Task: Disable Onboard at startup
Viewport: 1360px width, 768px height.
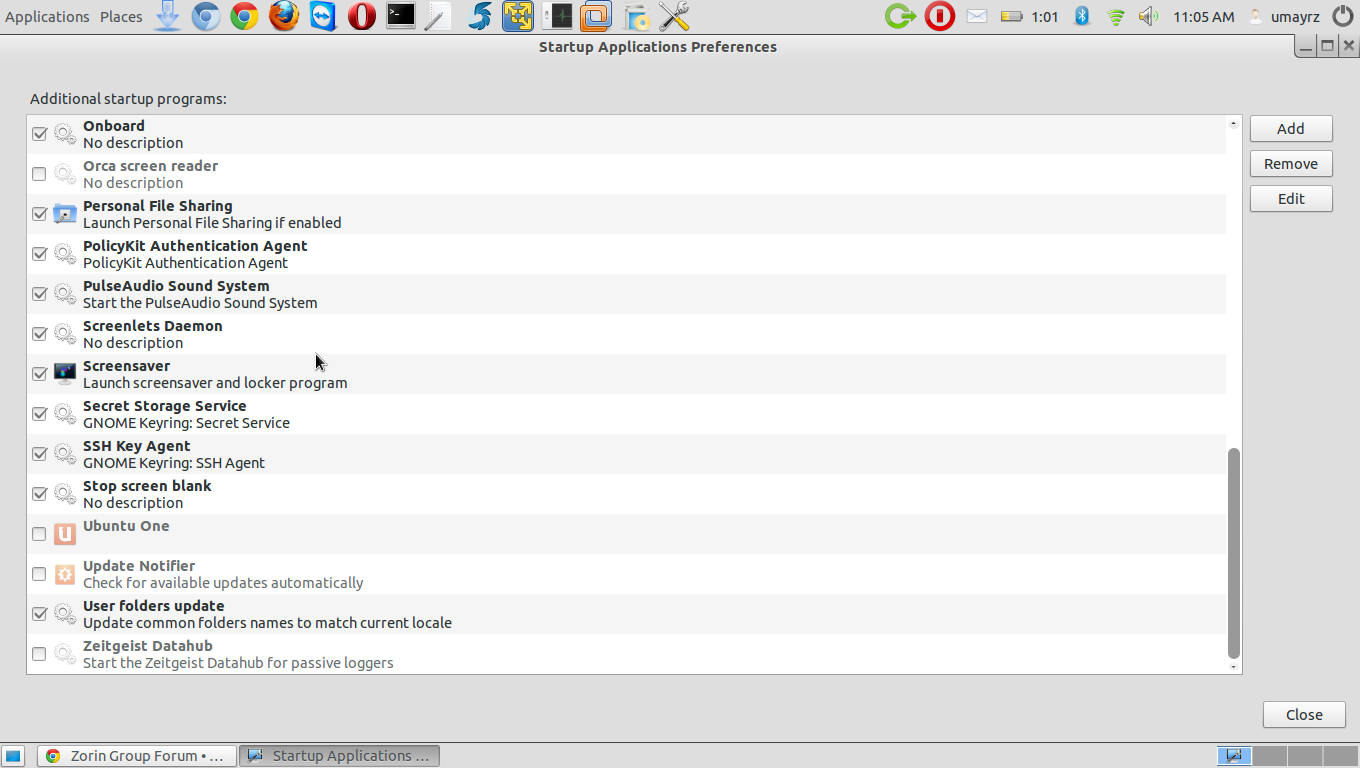Action: tap(40, 134)
